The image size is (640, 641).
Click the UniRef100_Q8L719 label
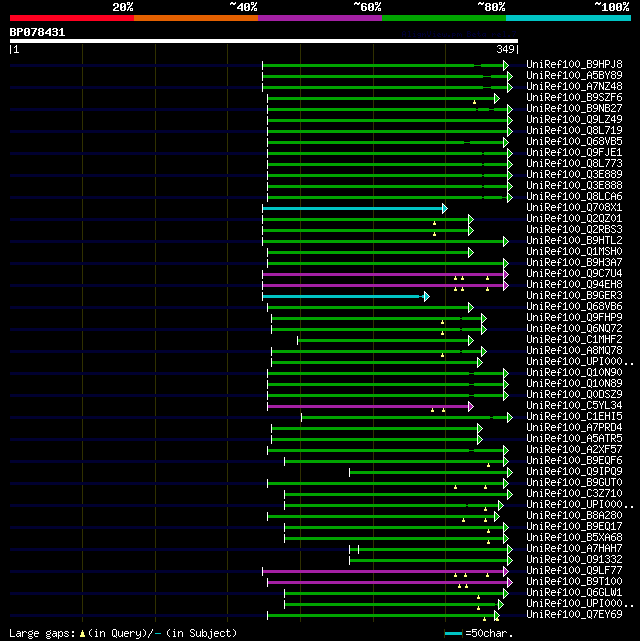click(x=574, y=131)
